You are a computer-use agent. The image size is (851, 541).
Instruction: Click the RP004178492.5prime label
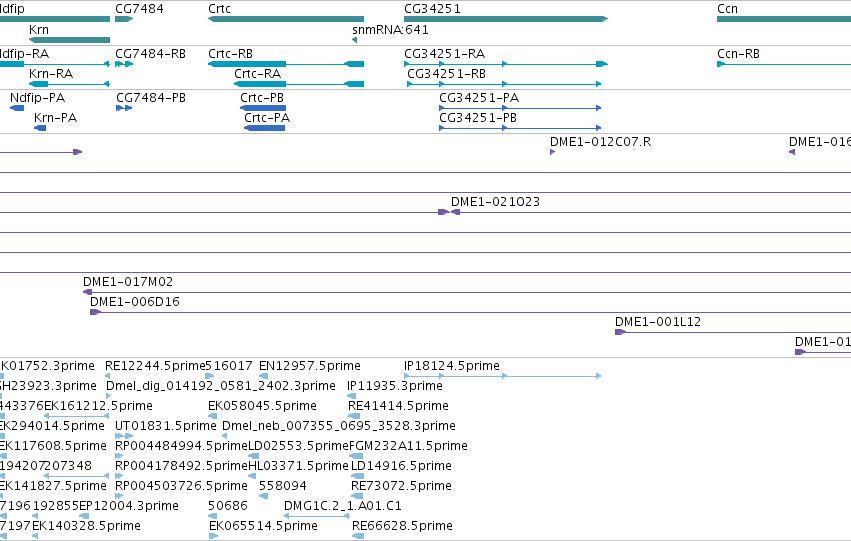point(181,466)
